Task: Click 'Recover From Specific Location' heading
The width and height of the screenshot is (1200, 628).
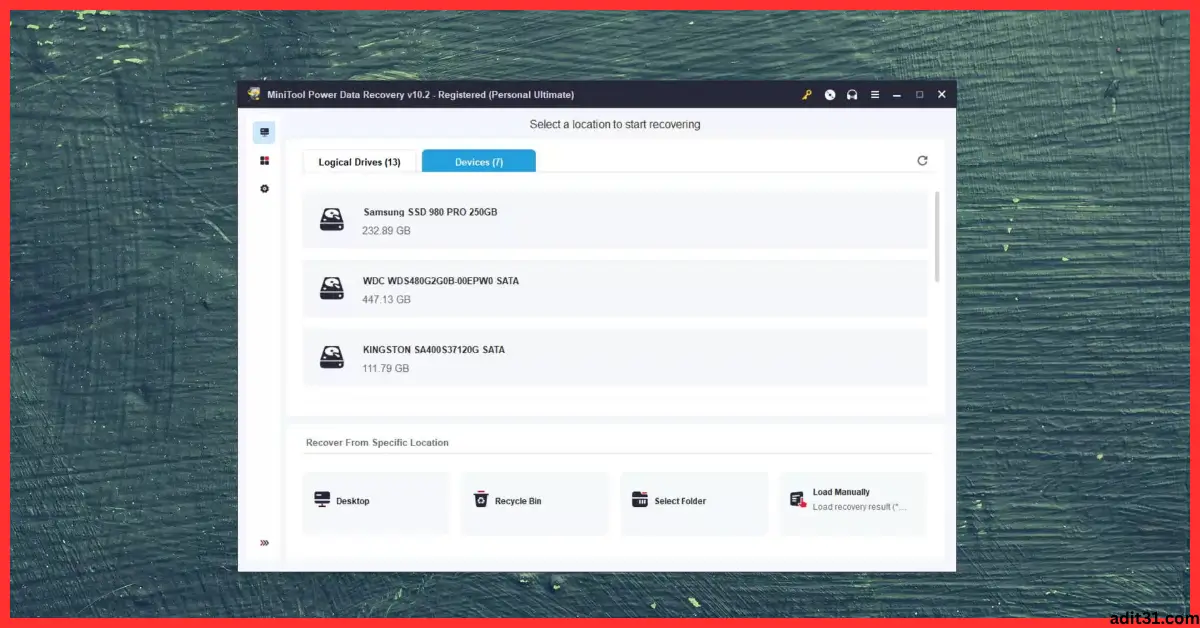Action: click(377, 443)
